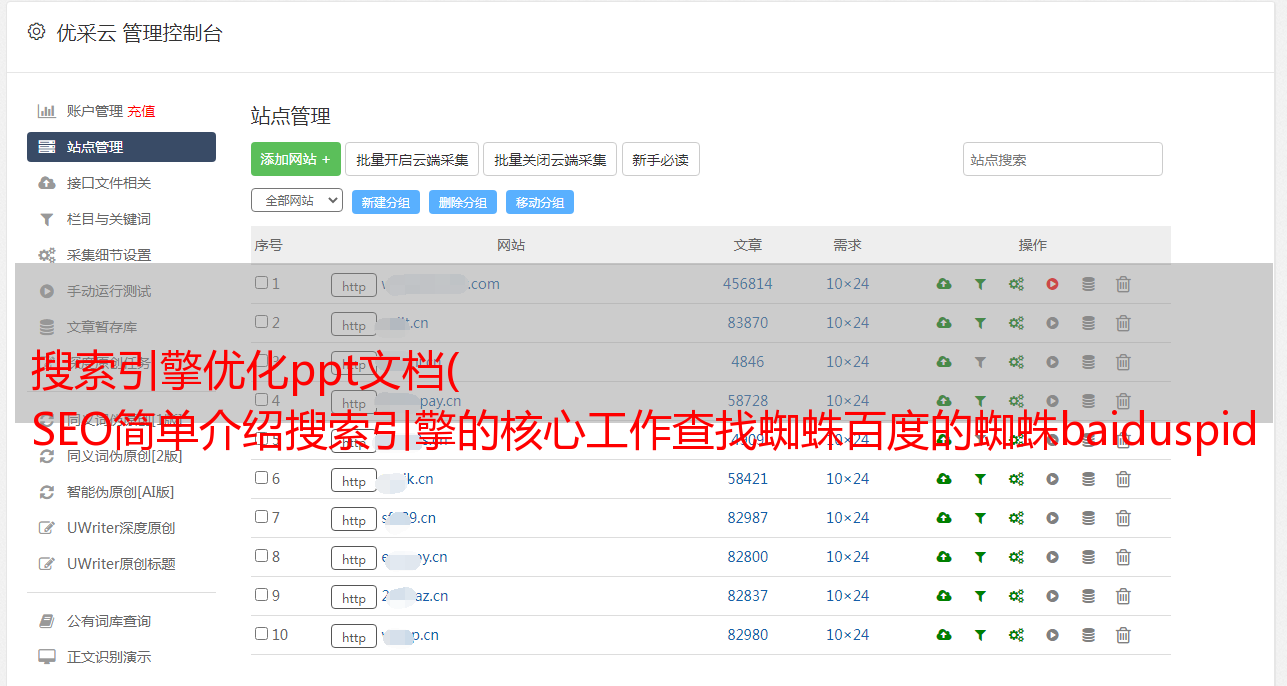Open 智能伪原创[AI版] menu entry

(x=121, y=492)
